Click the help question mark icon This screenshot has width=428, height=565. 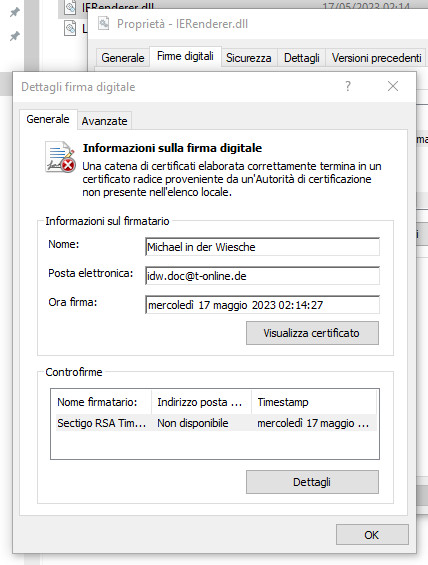[x=348, y=86]
